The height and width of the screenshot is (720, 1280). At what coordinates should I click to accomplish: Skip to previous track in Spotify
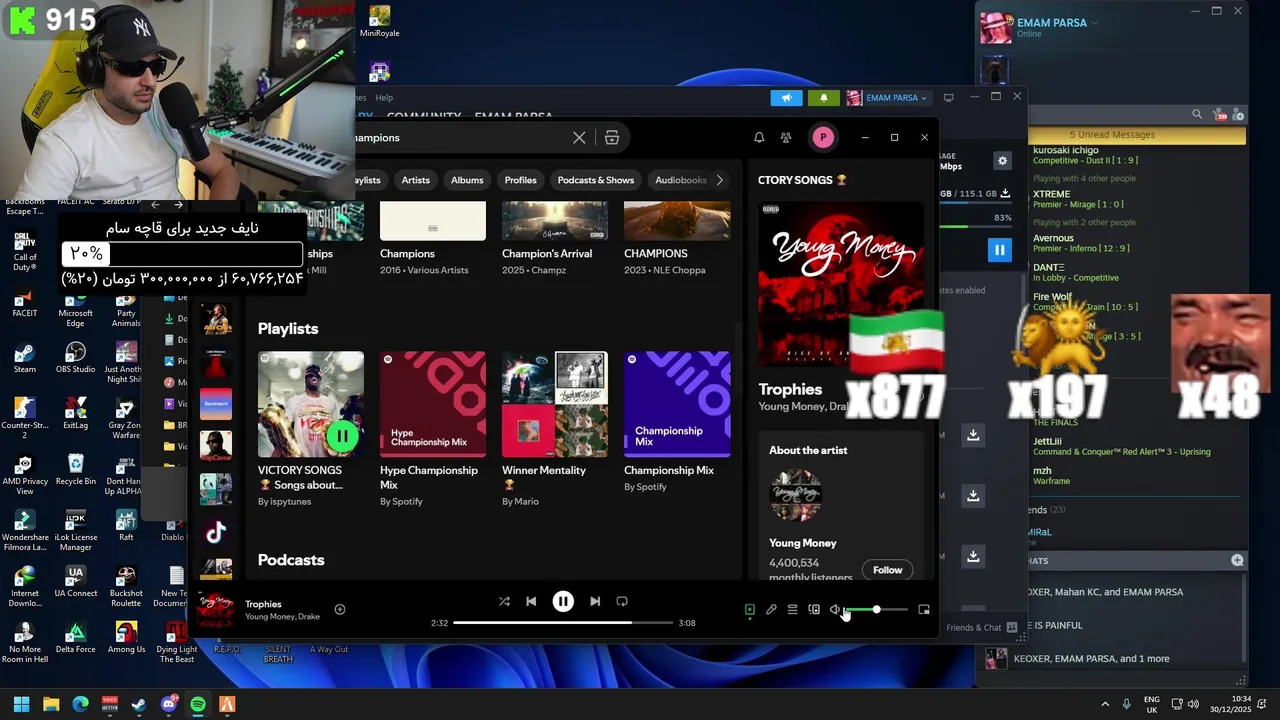pyautogui.click(x=531, y=601)
